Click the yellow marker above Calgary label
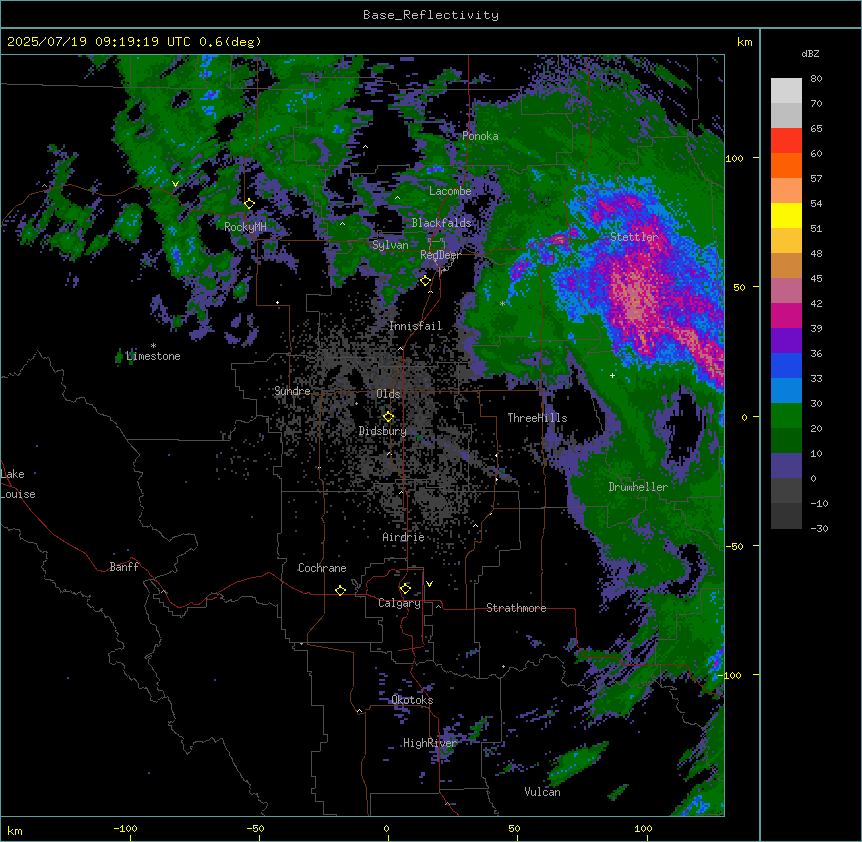The width and height of the screenshot is (862, 842). 405,589
